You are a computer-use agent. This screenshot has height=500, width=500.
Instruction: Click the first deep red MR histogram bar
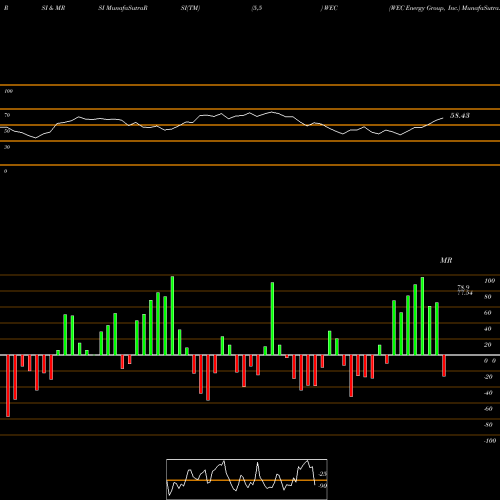pos(8,386)
